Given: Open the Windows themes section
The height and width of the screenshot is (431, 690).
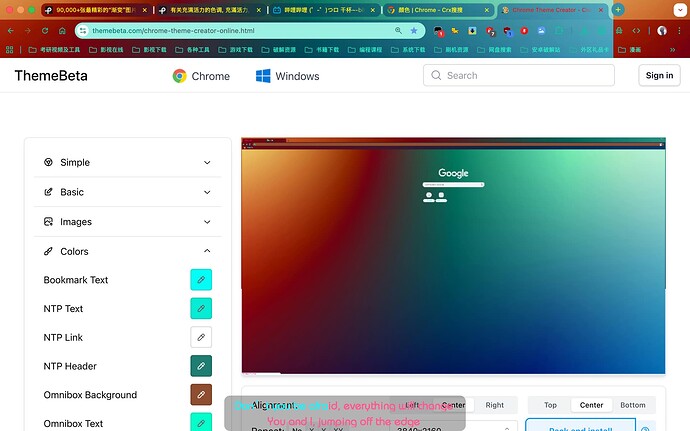Looking at the screenshot, I should pyautogui.click(x=287, y=76).
